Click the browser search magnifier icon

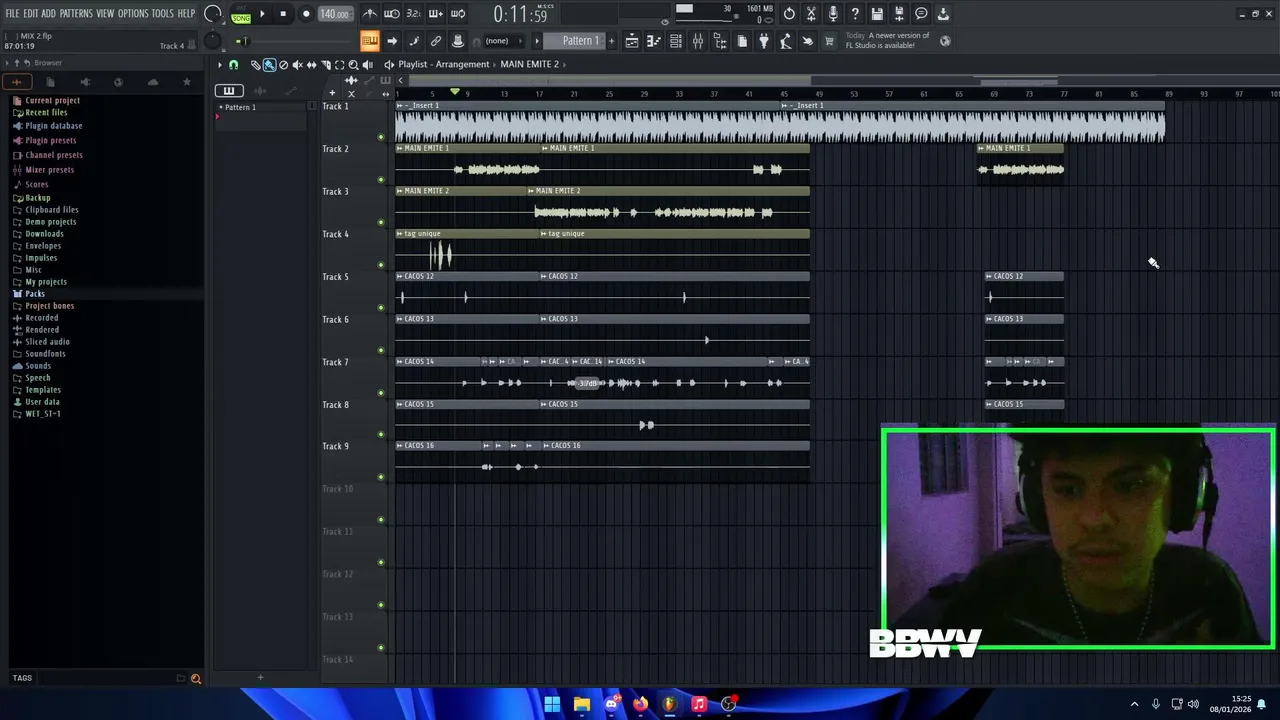coord(196,679)
